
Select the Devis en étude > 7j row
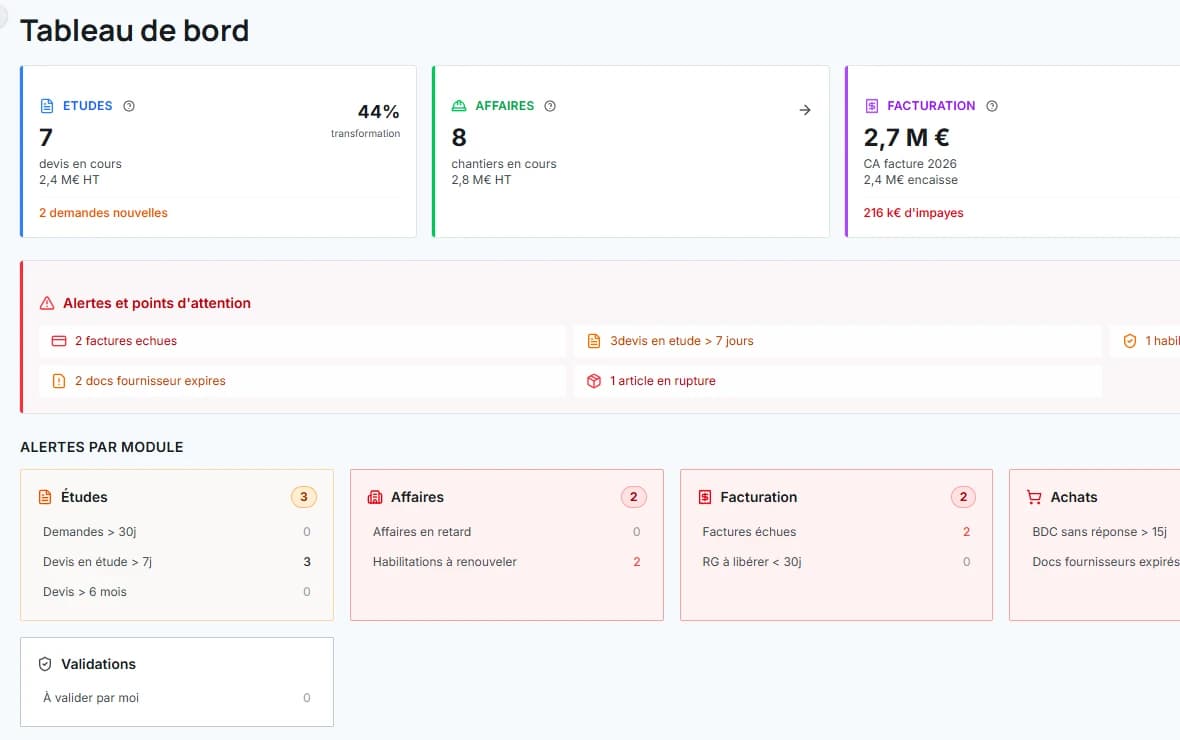[177, 562]
